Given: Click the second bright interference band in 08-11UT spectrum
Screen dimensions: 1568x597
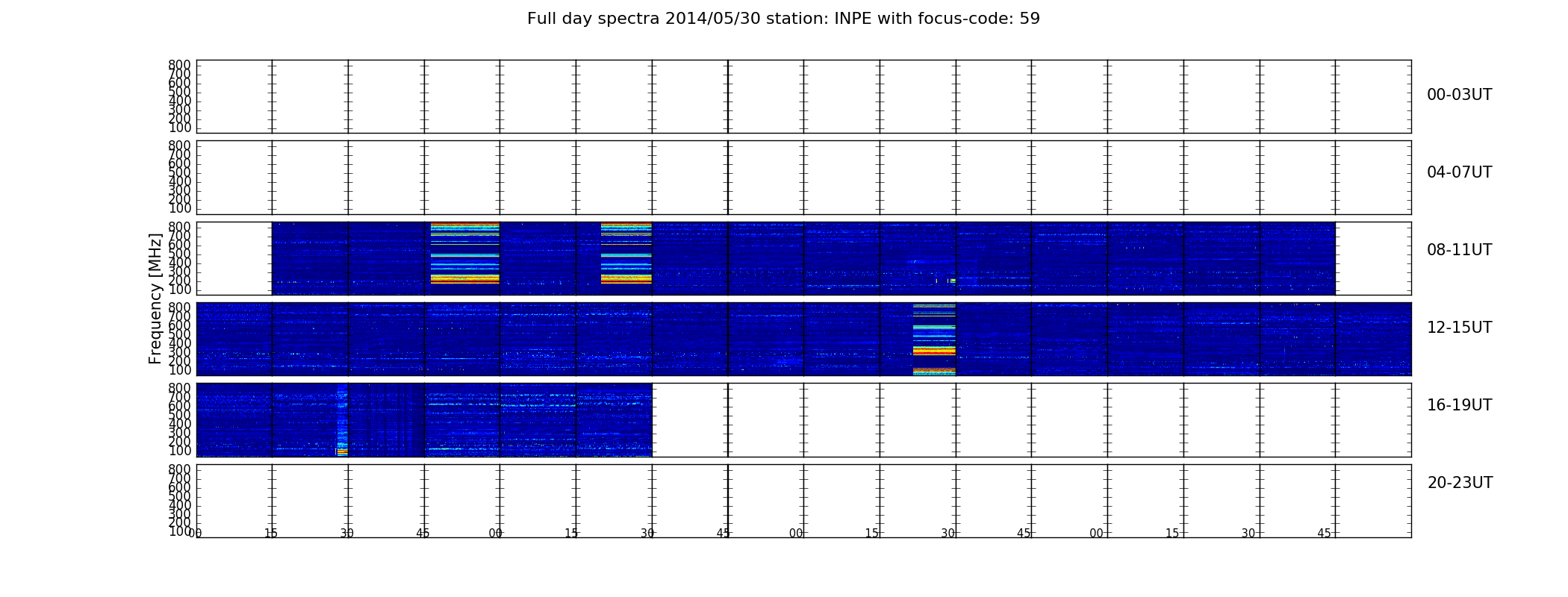Looking at the screenshot, I should point(626,253).
